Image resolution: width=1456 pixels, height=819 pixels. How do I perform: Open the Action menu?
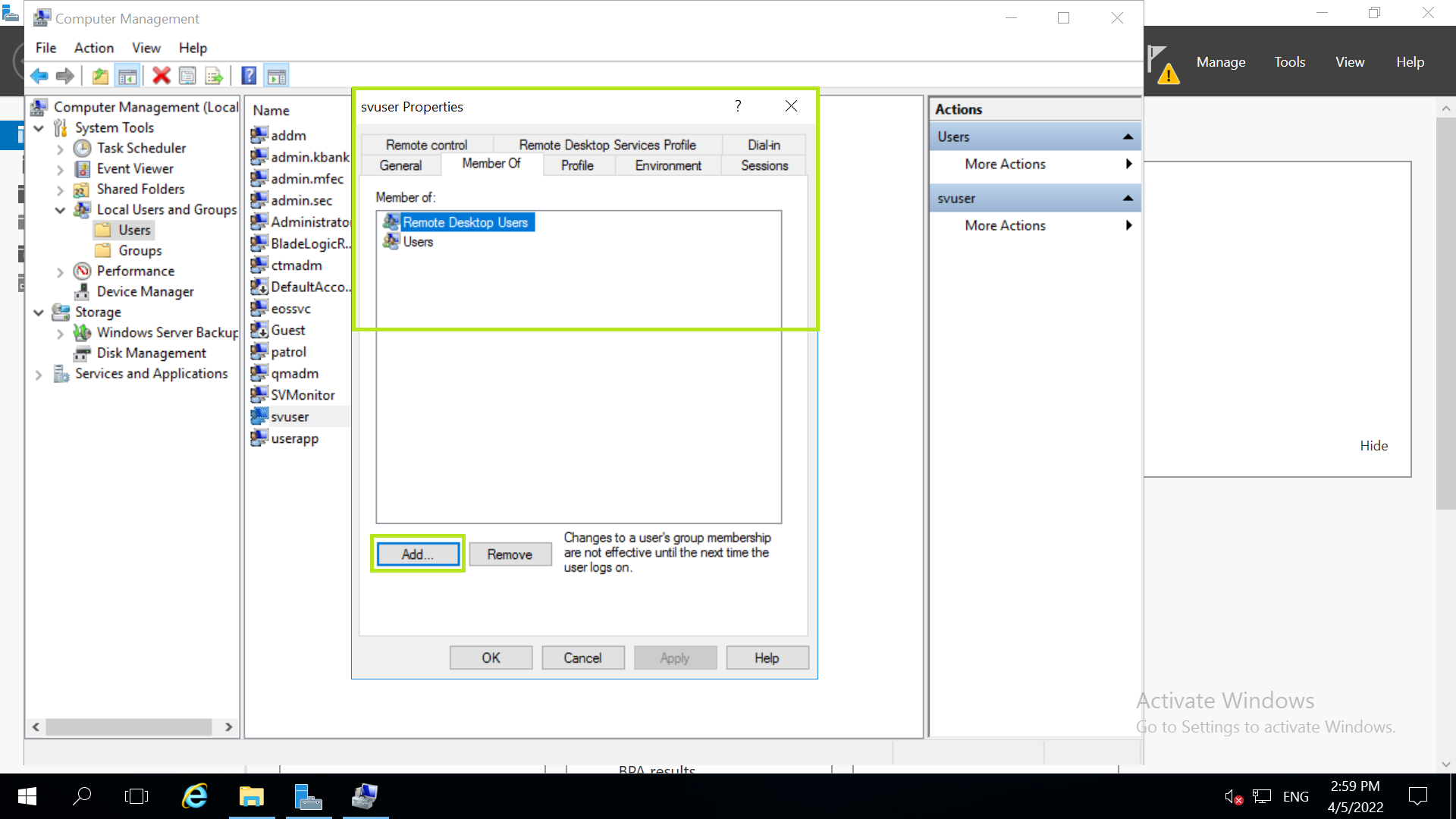93,48
